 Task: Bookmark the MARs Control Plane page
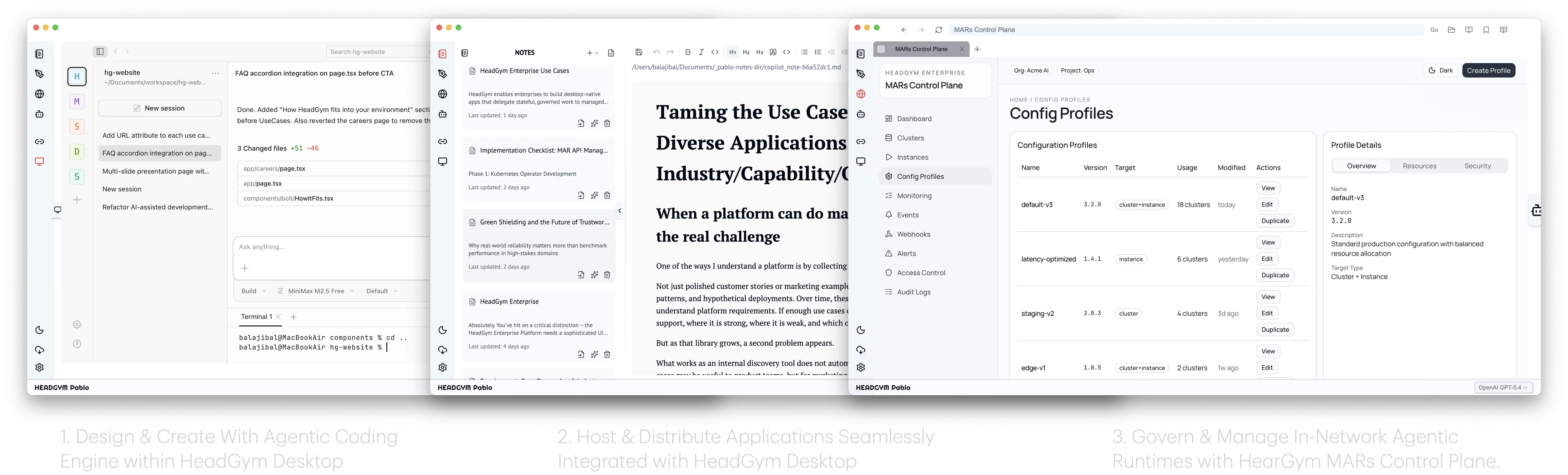[1486, 30]
